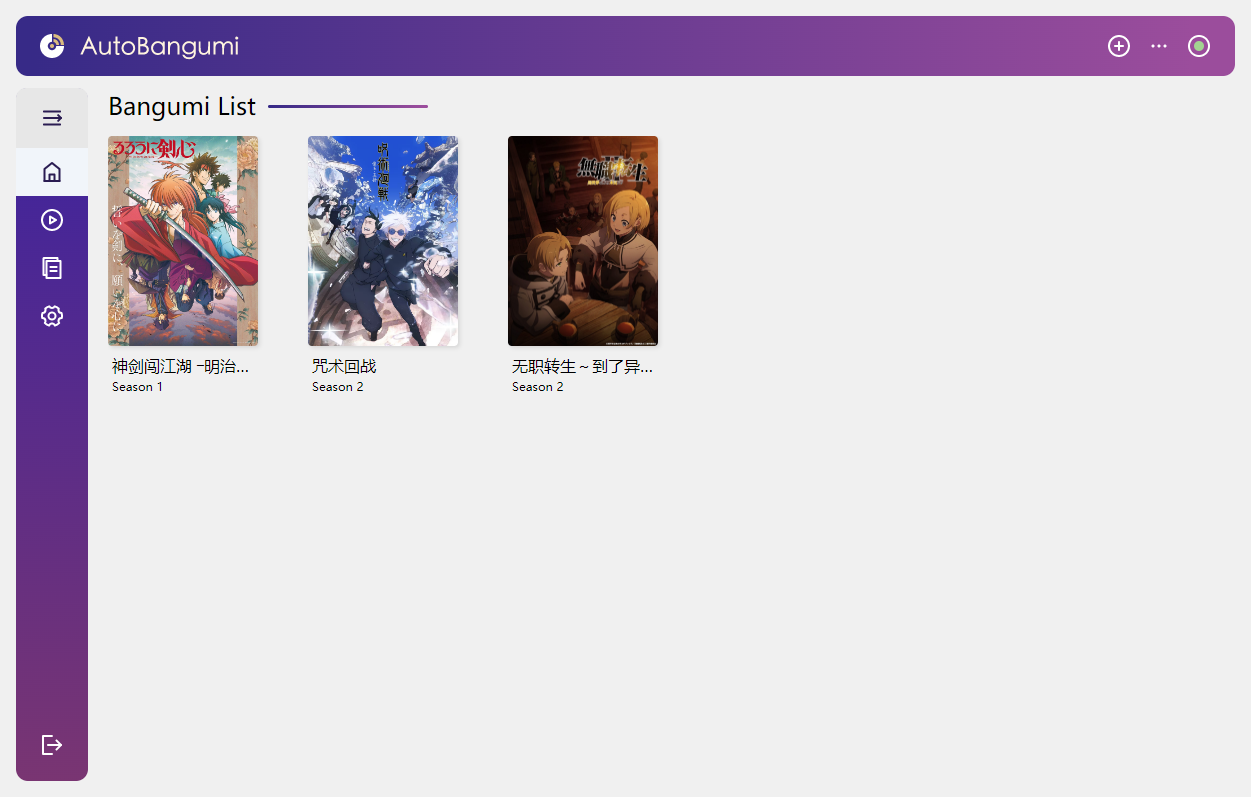Viewport: 1251px width, 797px height.
Task: Click the add bangumi plus icon
Action: [x=1119, y=46]
